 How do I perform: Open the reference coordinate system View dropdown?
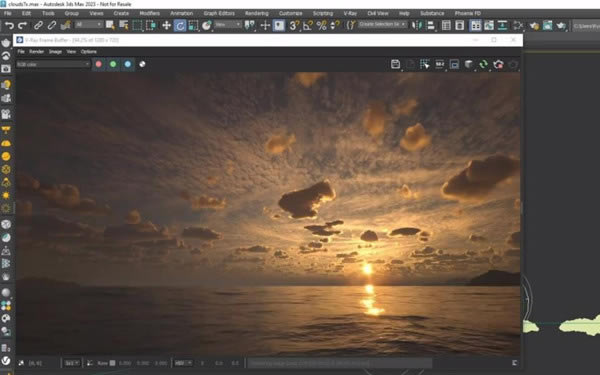228,24
